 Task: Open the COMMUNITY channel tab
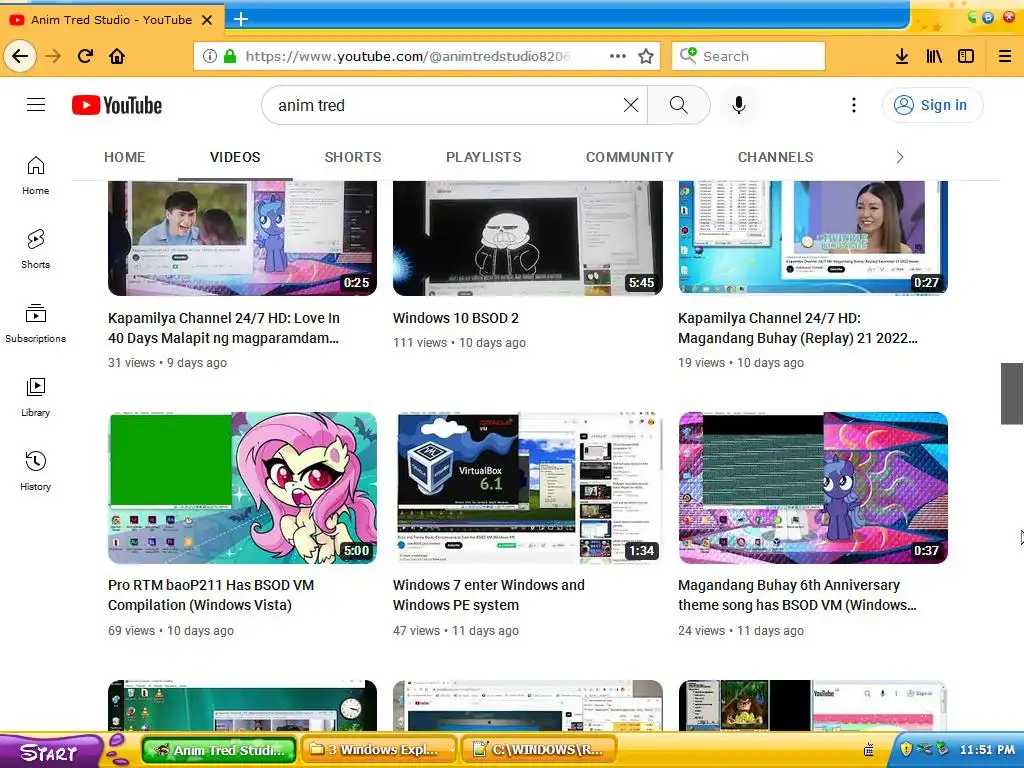click(x=630, y=157)
